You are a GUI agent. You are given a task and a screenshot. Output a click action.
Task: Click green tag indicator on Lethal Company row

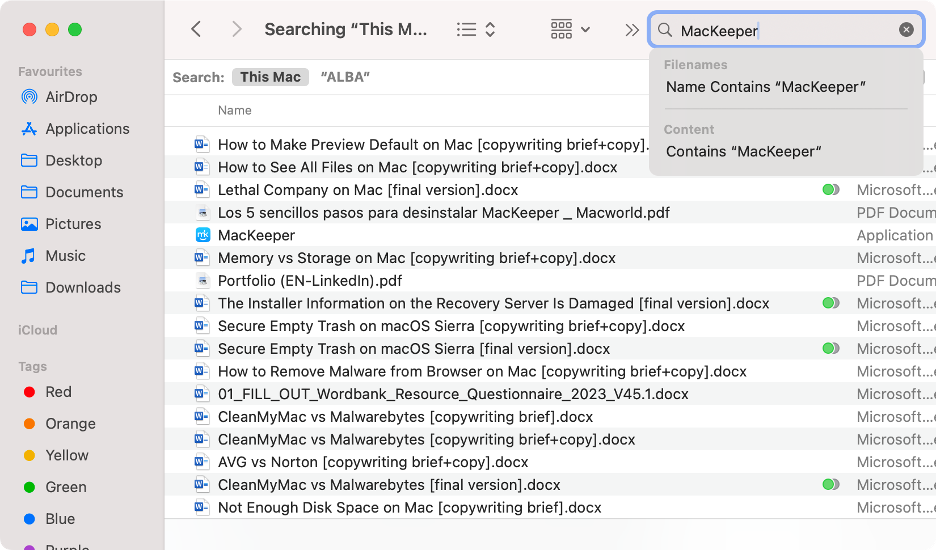click(x=830, y=190)
